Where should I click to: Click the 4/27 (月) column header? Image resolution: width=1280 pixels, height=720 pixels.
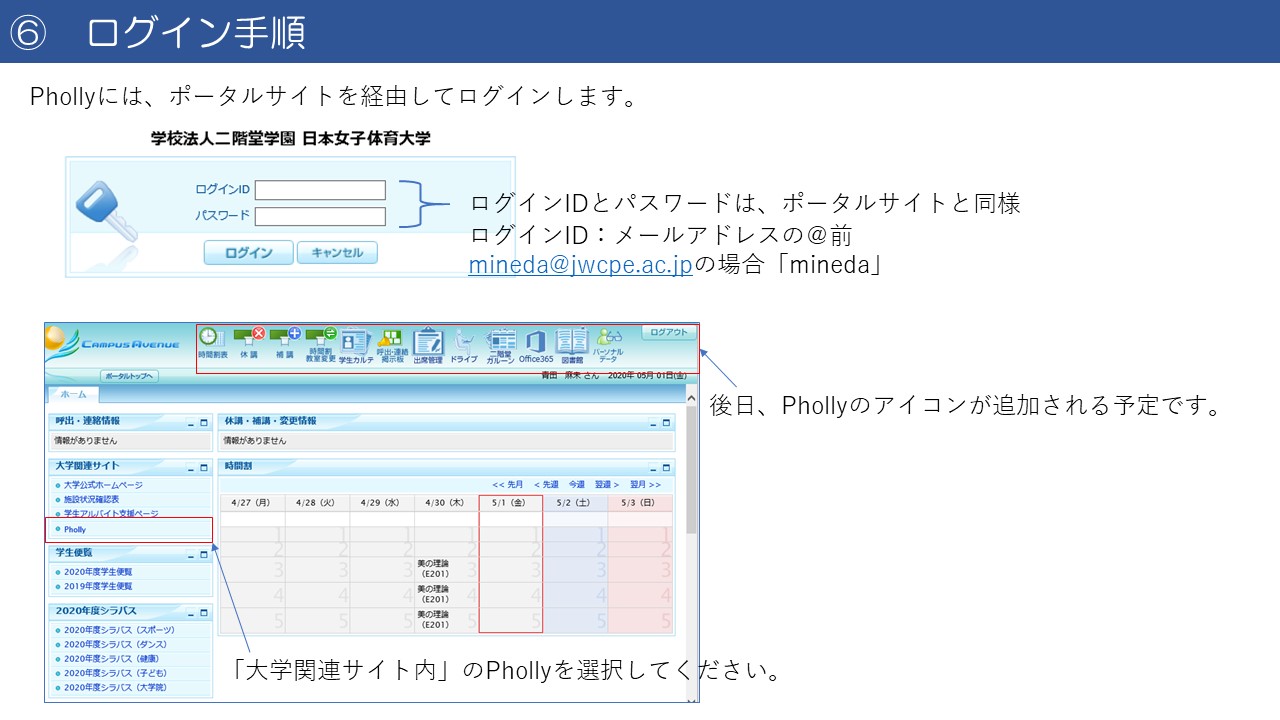(x=252, y=503)
